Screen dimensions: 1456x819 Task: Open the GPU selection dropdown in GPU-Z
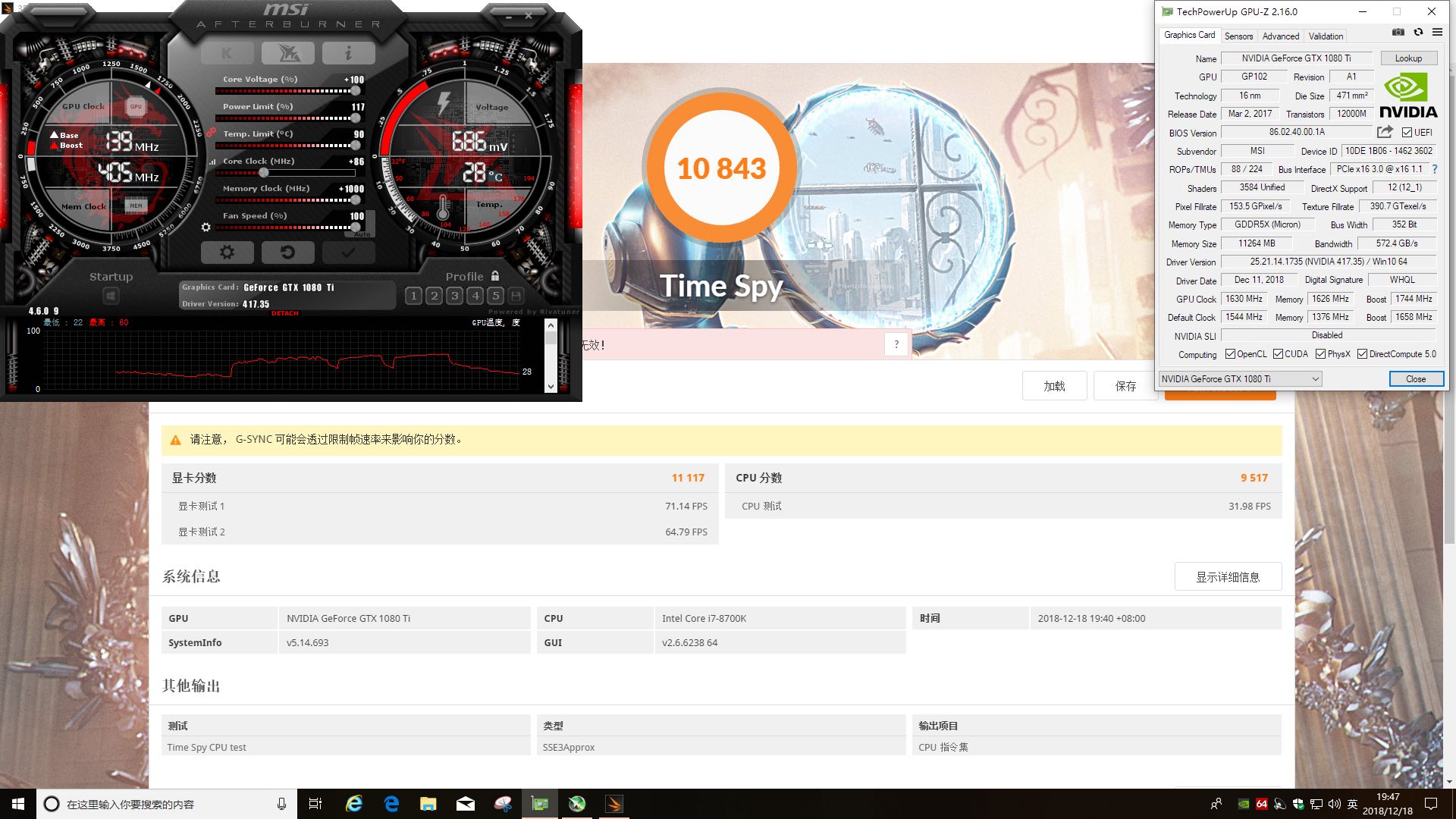(x=1240, y=379)
